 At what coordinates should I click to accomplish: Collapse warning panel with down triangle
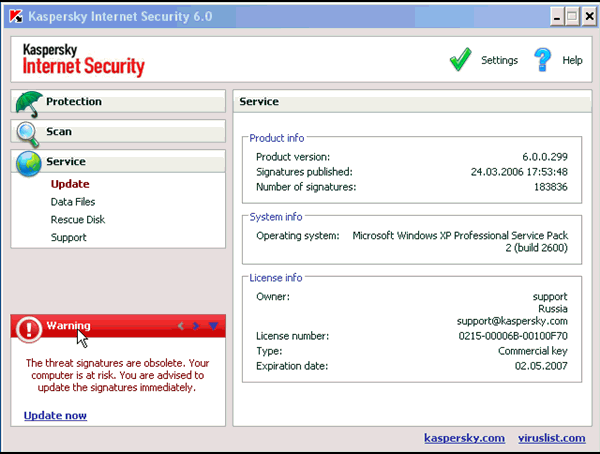214,326
